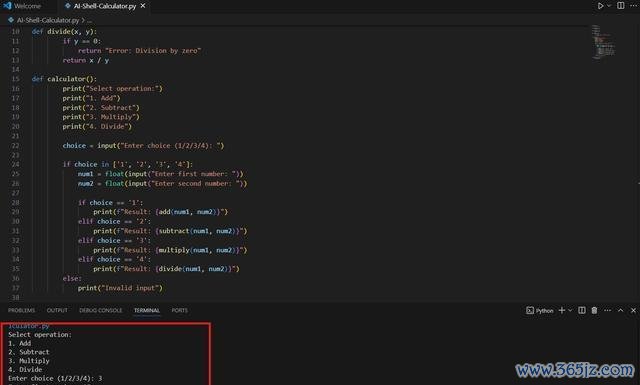This screenshot has width=640, height=385.
Task: Click the VS Code logo icon
Action: [7, 6]
